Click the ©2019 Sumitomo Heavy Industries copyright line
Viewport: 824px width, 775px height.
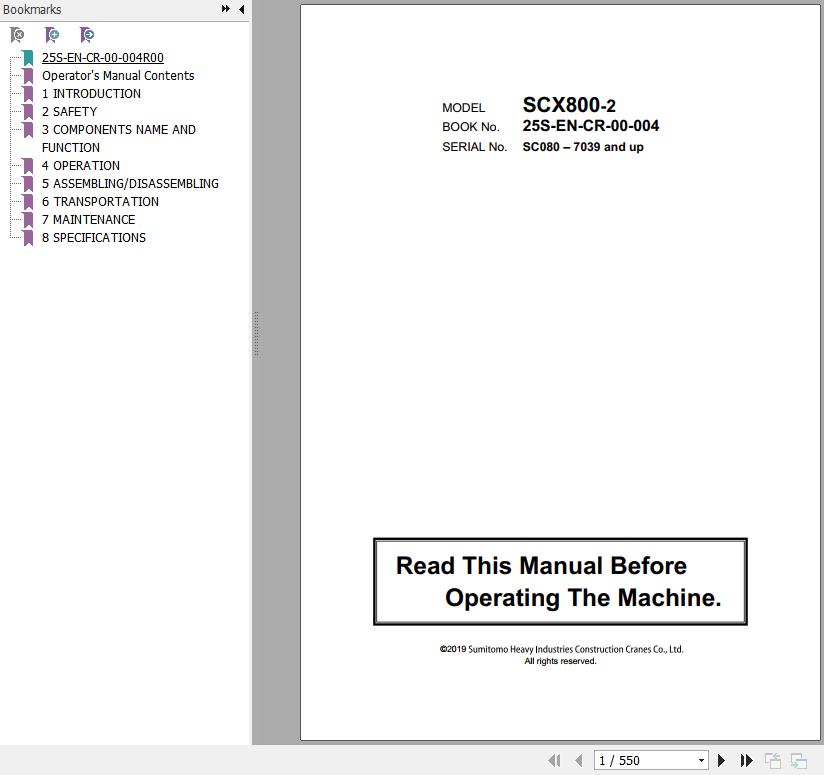(x=561, y=649)
